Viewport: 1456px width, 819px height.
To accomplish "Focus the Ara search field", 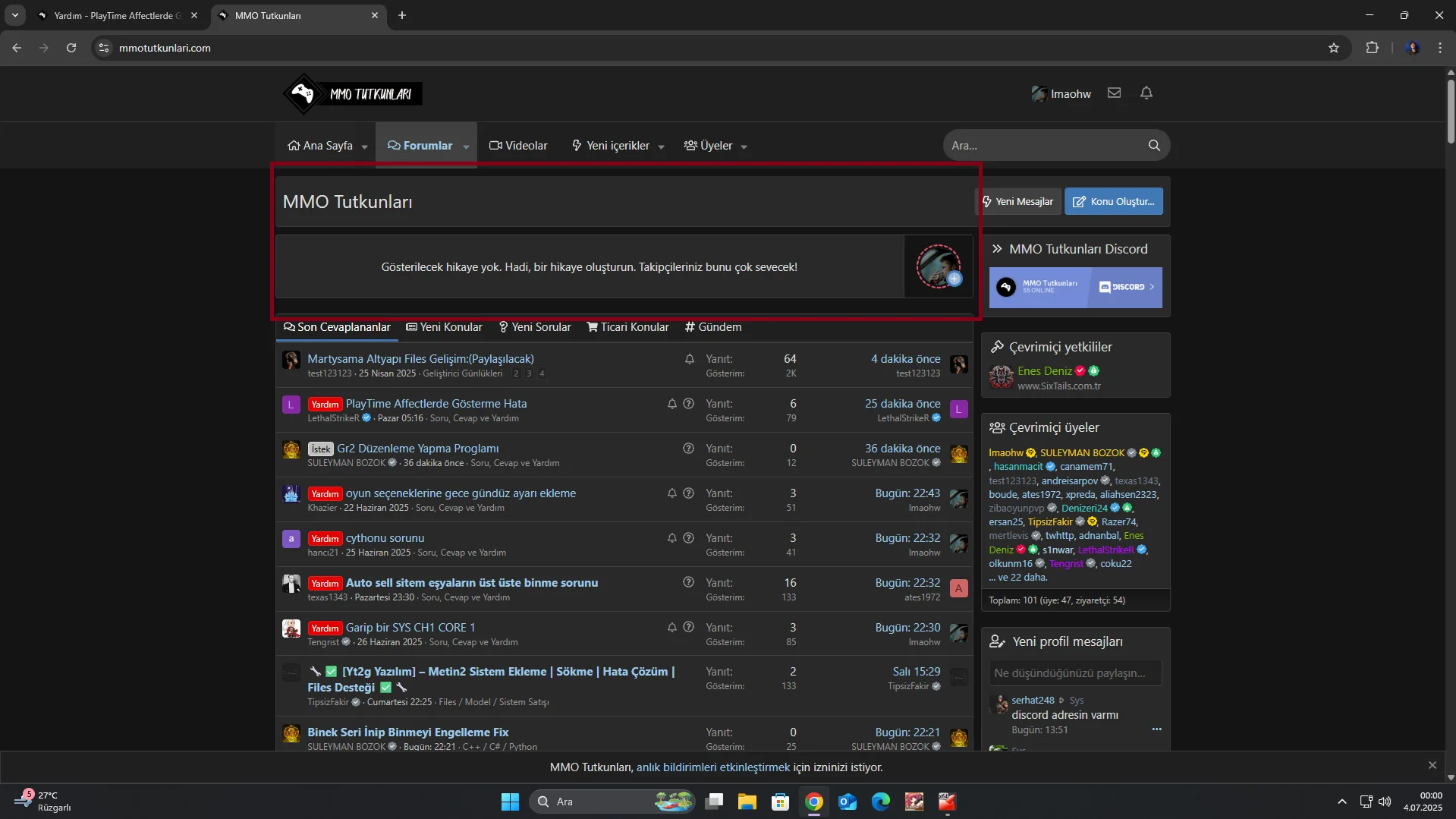I will point(1046,145).
